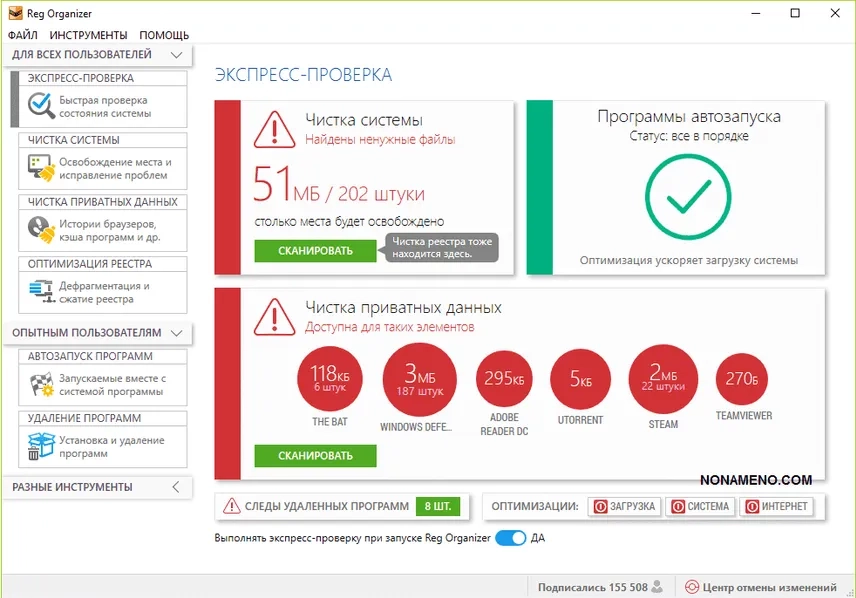Viewport: 856px width, 598px height.
Task: Open the ИНСТРУМЕНТЫ menu
Action: (88, 35)
